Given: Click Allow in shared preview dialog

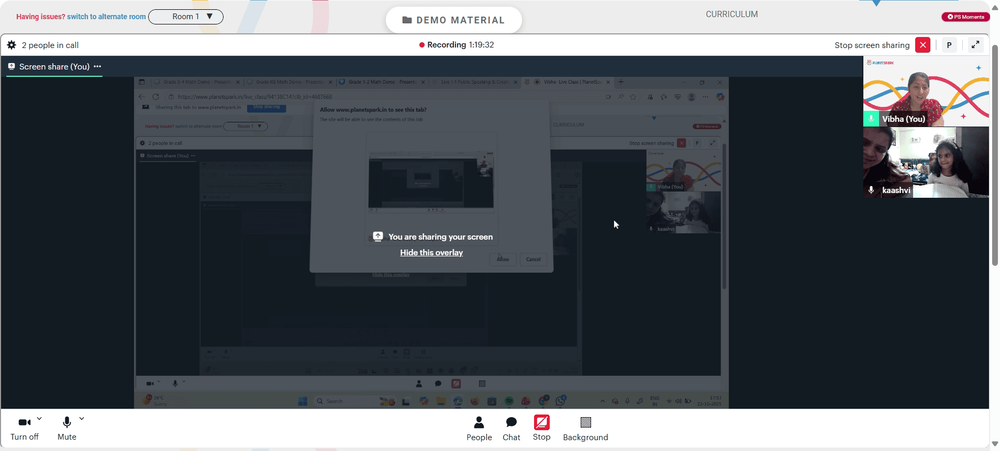Looking at the screenshot, I should [503, 259].
